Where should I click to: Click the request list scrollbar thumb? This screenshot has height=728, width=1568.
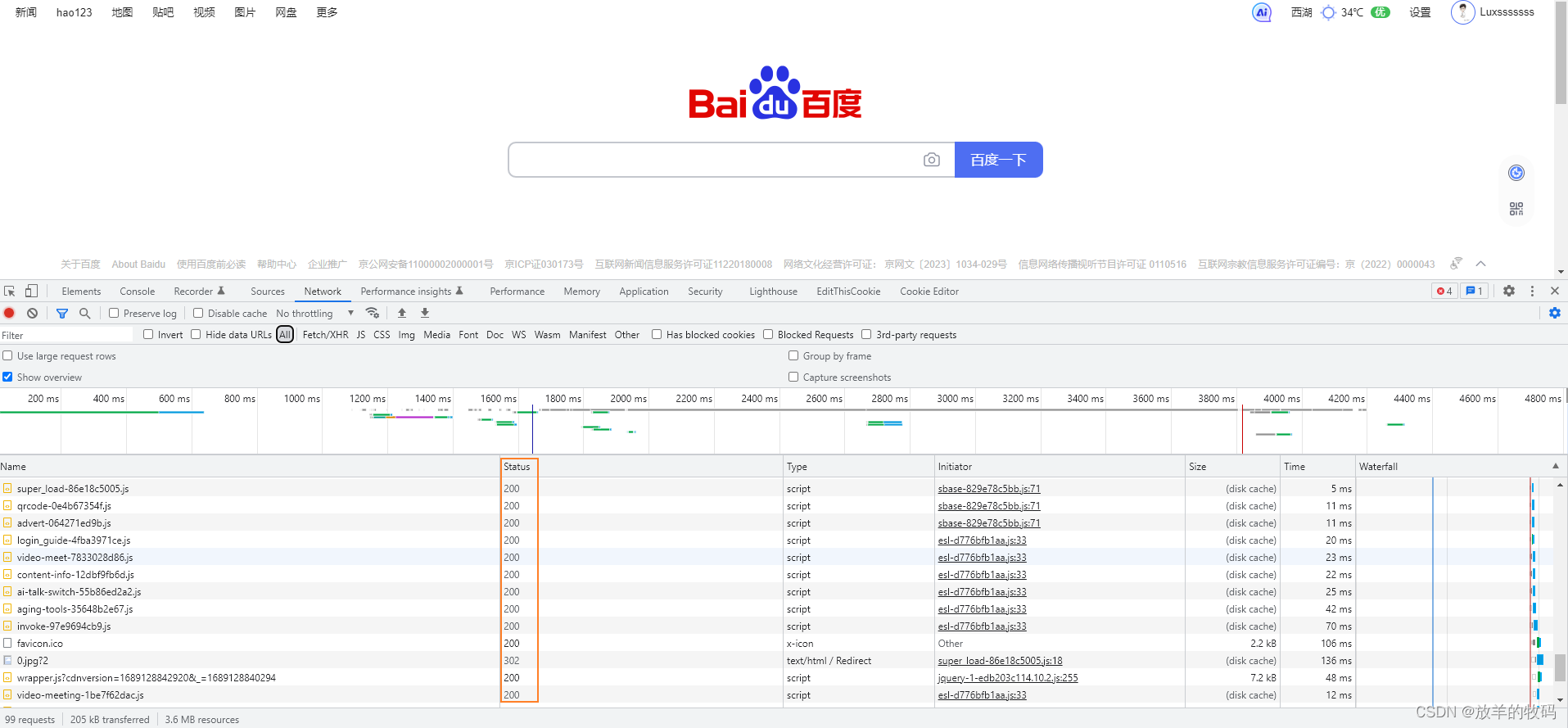coord(1561,667)
